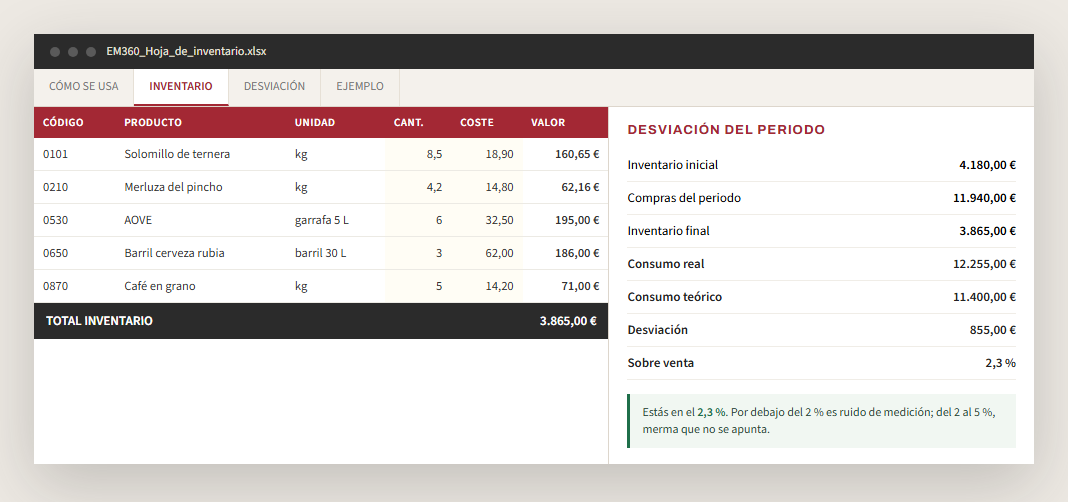
Task: Click the Sobre venta label
Action: [x=661, y=363]
